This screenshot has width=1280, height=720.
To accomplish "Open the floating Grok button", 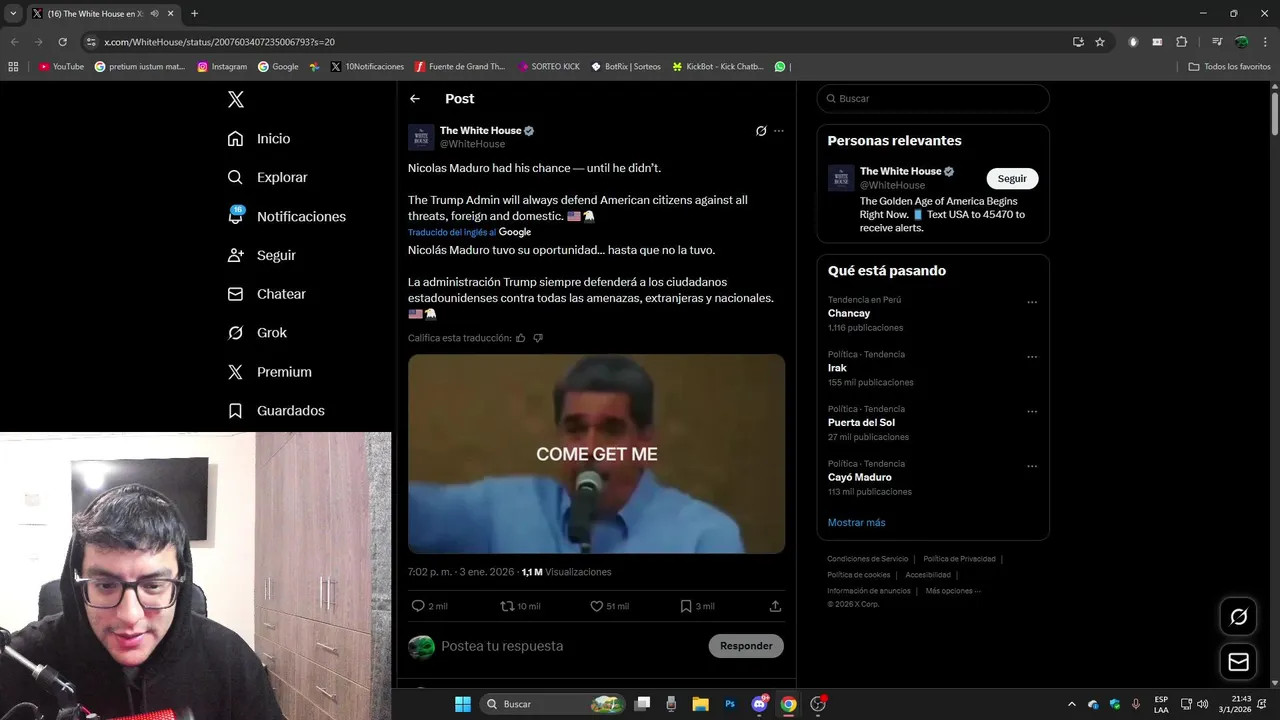I will tap(1238, 617).
